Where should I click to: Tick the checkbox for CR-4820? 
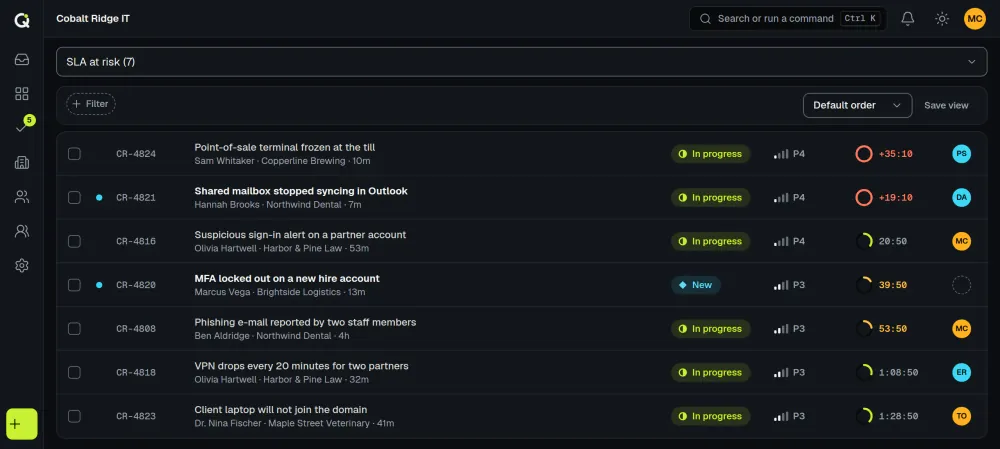[x=75, y=285]
